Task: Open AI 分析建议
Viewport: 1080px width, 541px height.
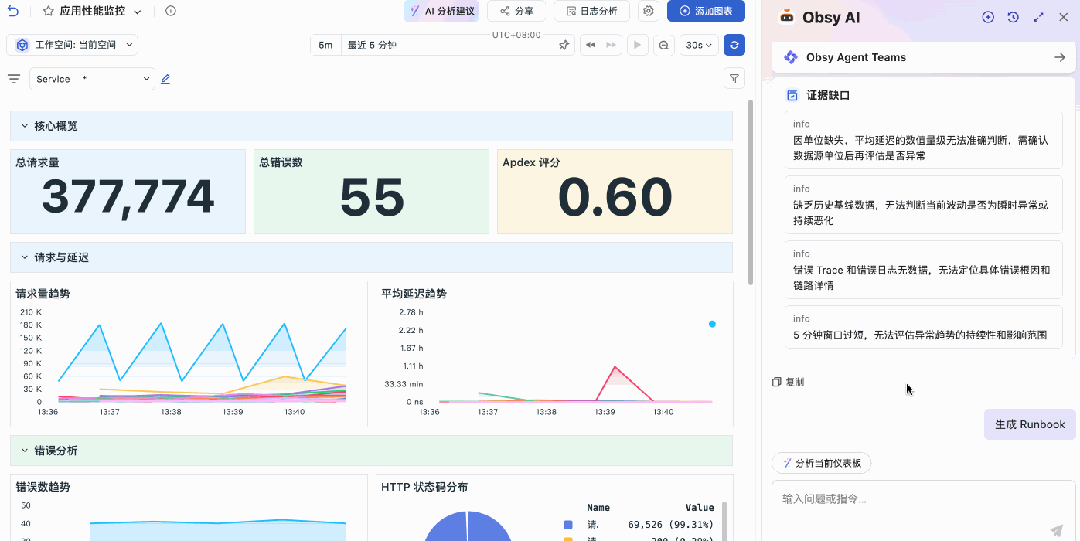Action: pos(442,11)
